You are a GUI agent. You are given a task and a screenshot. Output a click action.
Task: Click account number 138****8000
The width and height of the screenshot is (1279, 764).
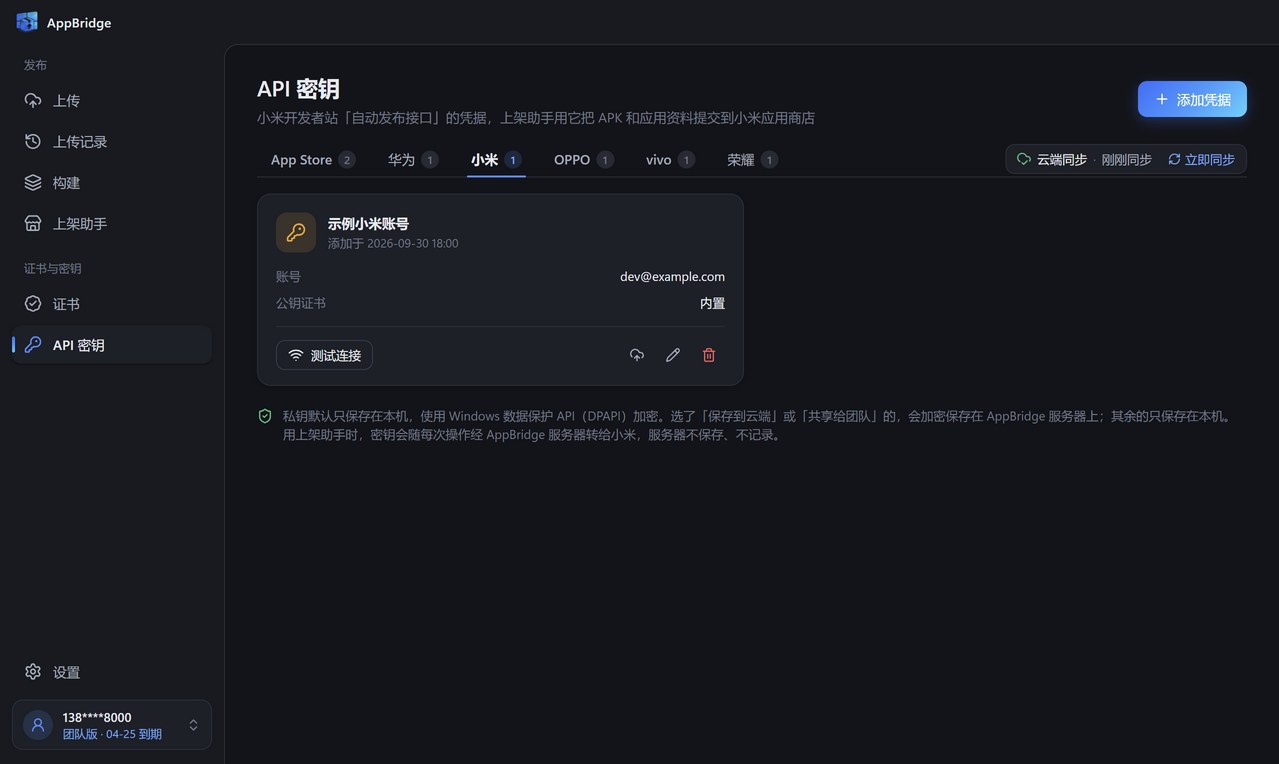pyautogui.click(x=97, y=717)
